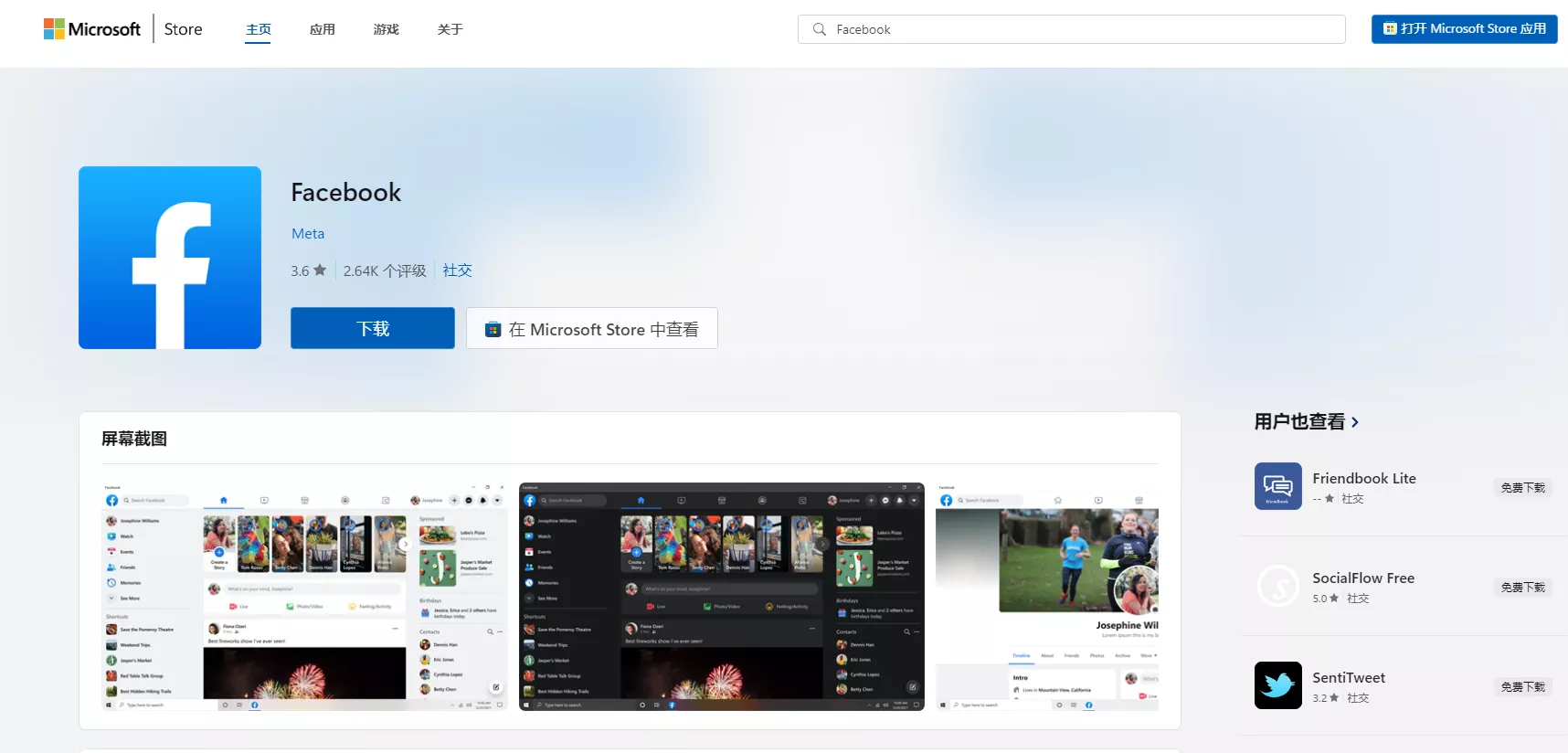This screenshot has width=1568, height=753.
Task: Click the blue 下载 button
Action: pyautogui.click(x=373, y=328)
